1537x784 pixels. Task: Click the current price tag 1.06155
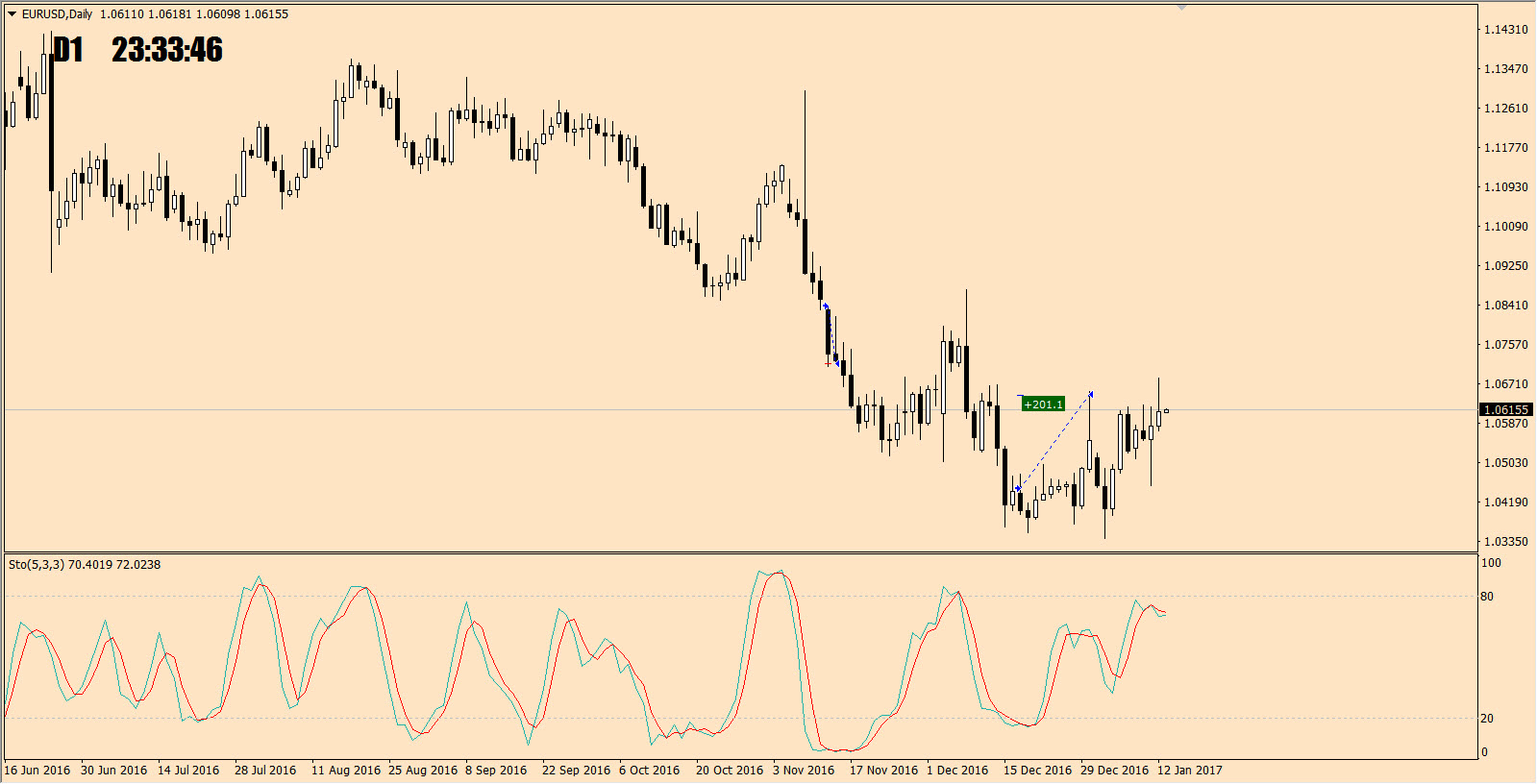1506,410
